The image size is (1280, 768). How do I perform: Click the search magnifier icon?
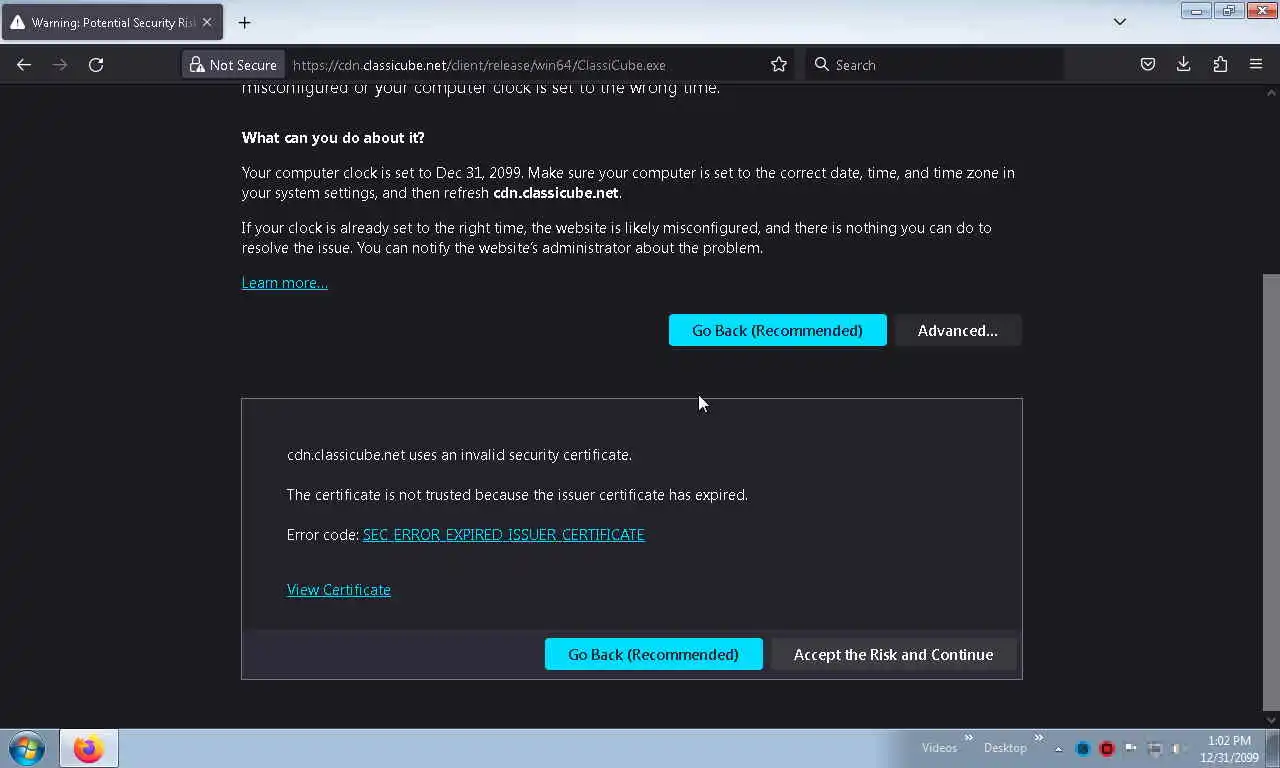(822, 64)
